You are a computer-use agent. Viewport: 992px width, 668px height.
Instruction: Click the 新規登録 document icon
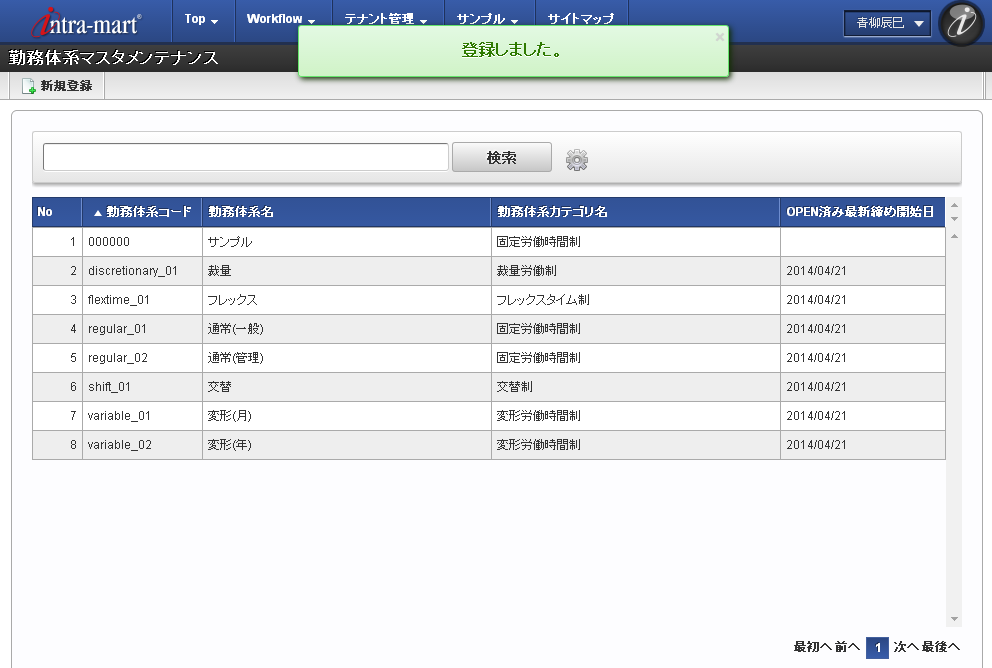click(28, 86)
